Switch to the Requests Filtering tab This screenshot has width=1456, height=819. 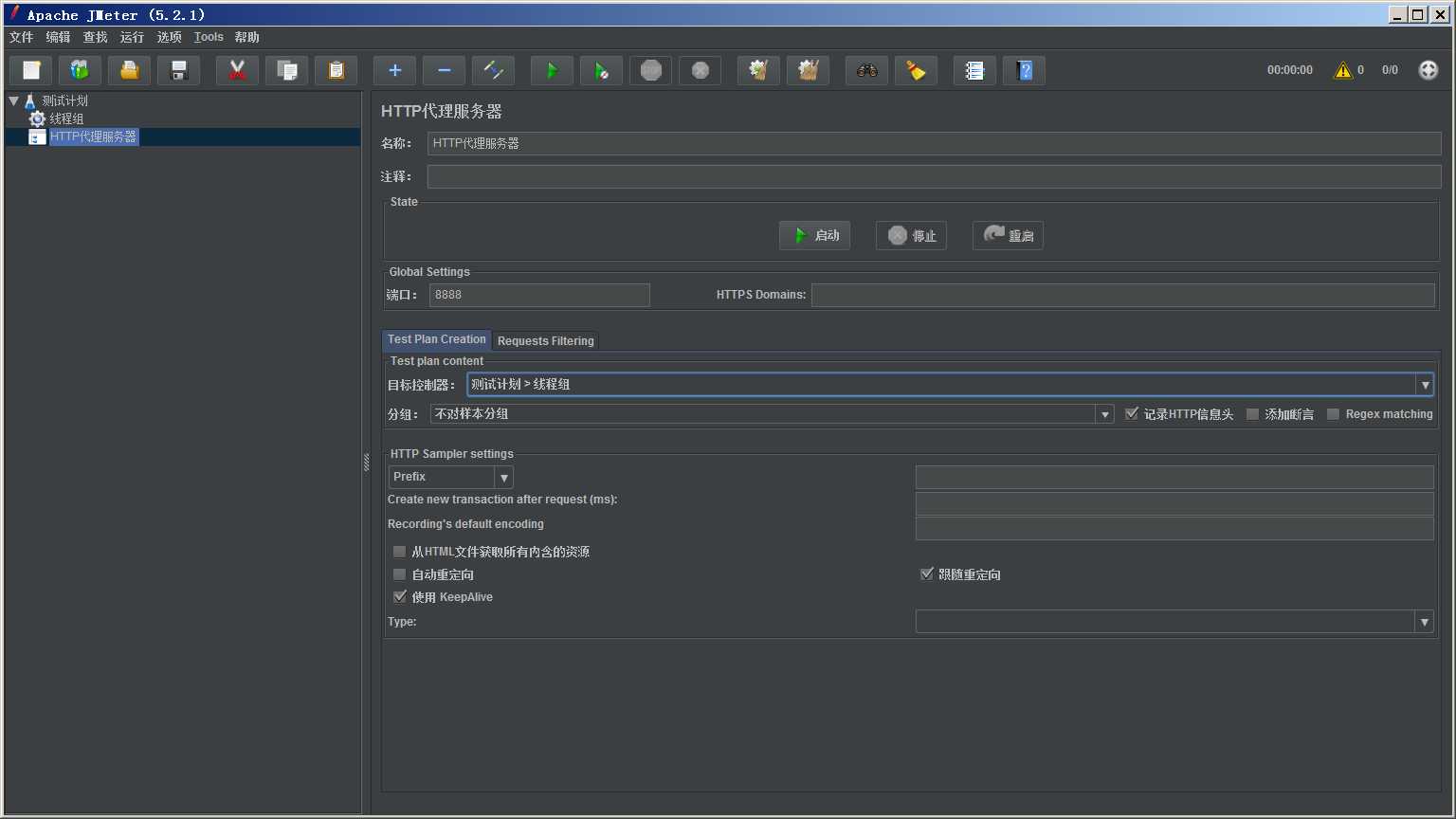[546, 341]
